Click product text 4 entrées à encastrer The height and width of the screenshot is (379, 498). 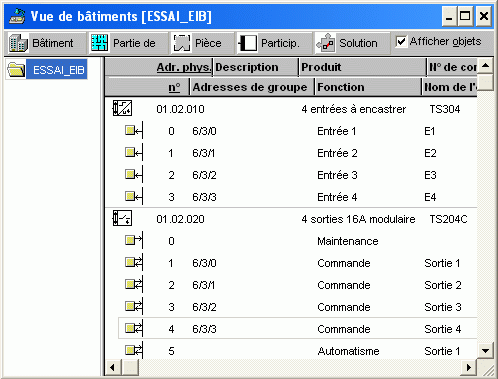[354, 109]
